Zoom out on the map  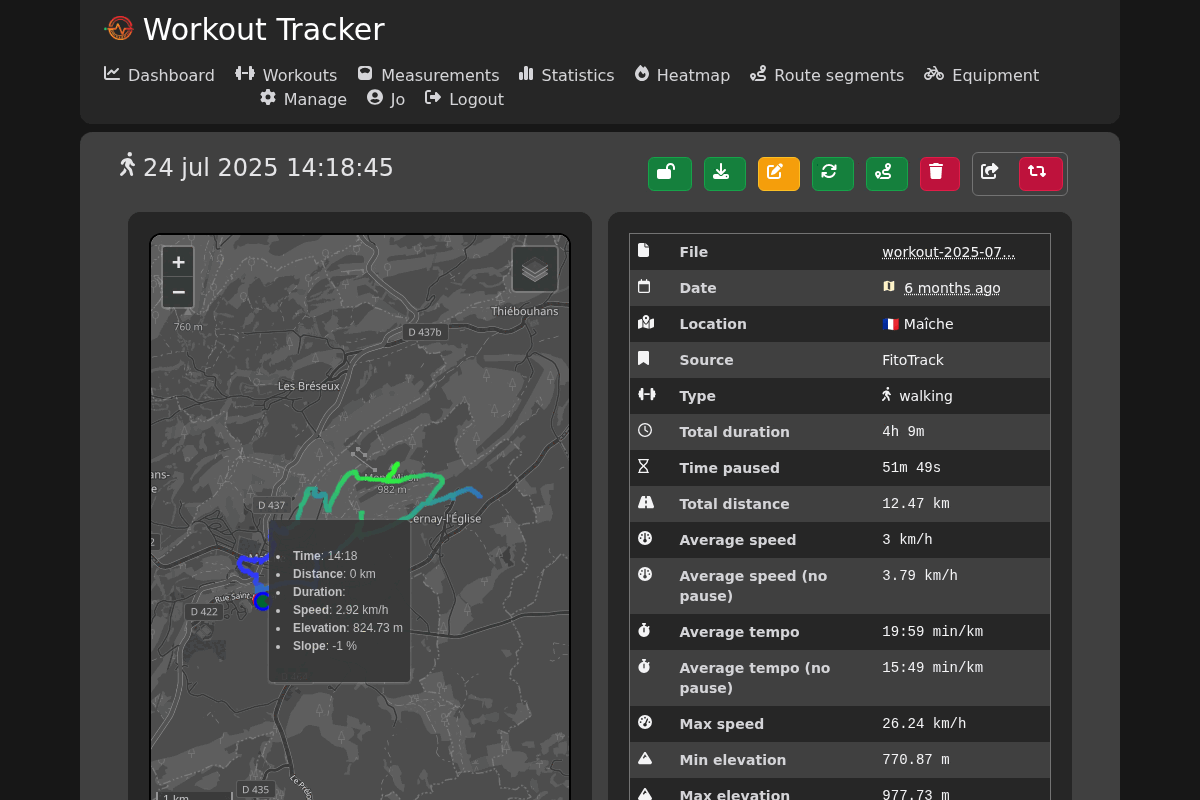pyautogui.click(x=178, y=292)
